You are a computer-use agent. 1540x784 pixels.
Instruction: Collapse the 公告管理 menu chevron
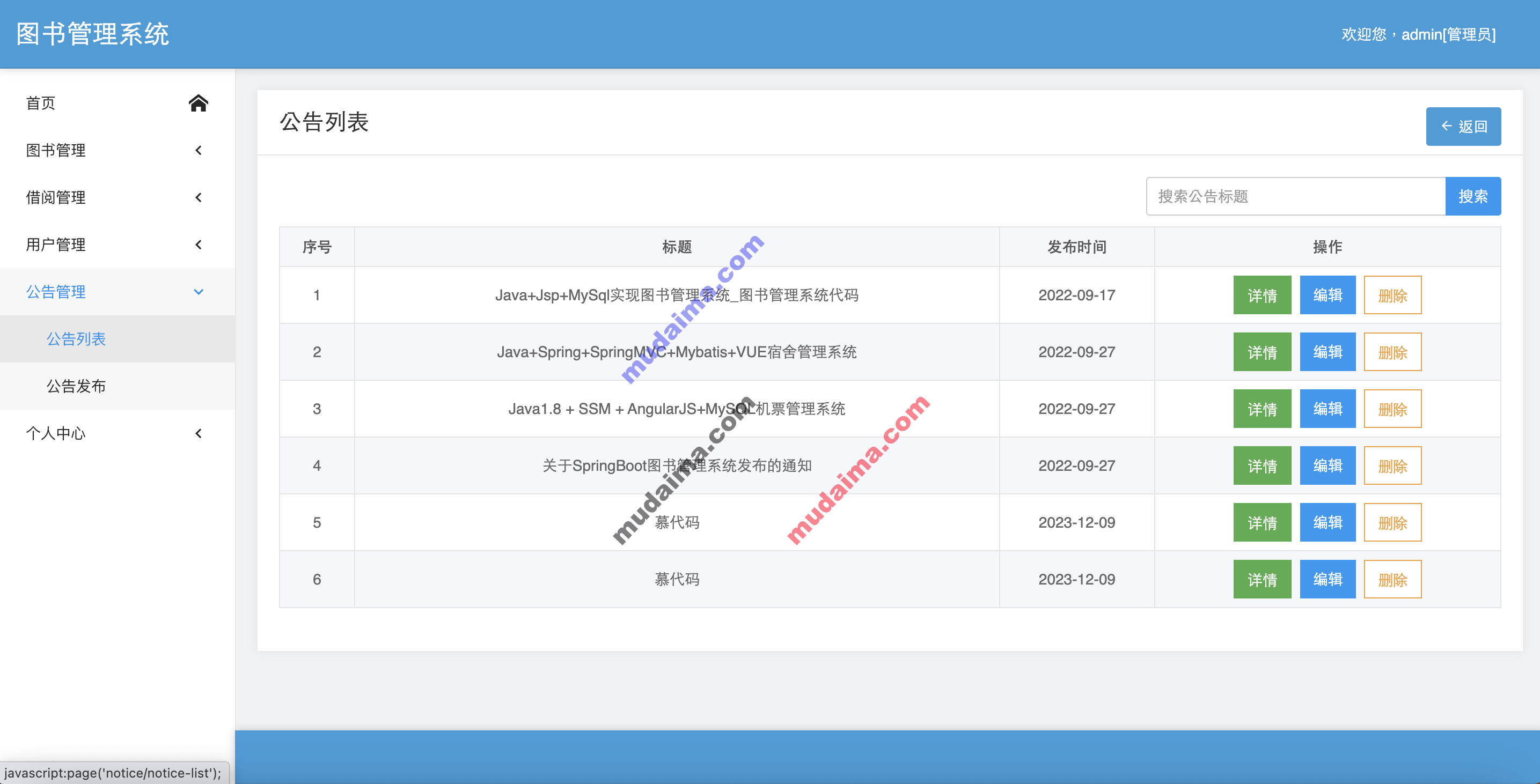(199, 292)
